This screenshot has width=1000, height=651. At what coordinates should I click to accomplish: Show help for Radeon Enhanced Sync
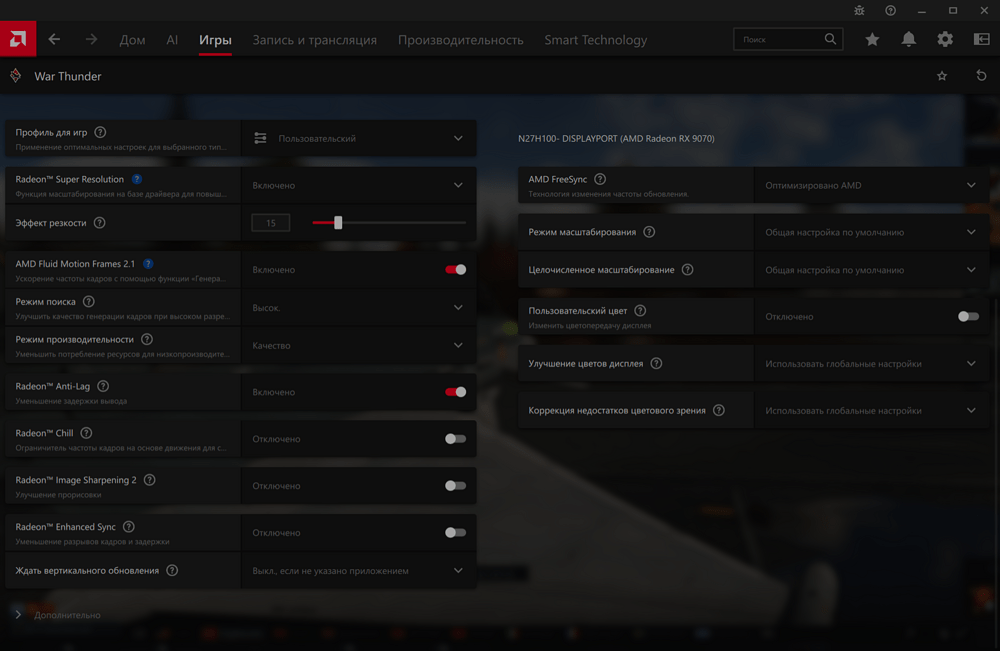128,527
